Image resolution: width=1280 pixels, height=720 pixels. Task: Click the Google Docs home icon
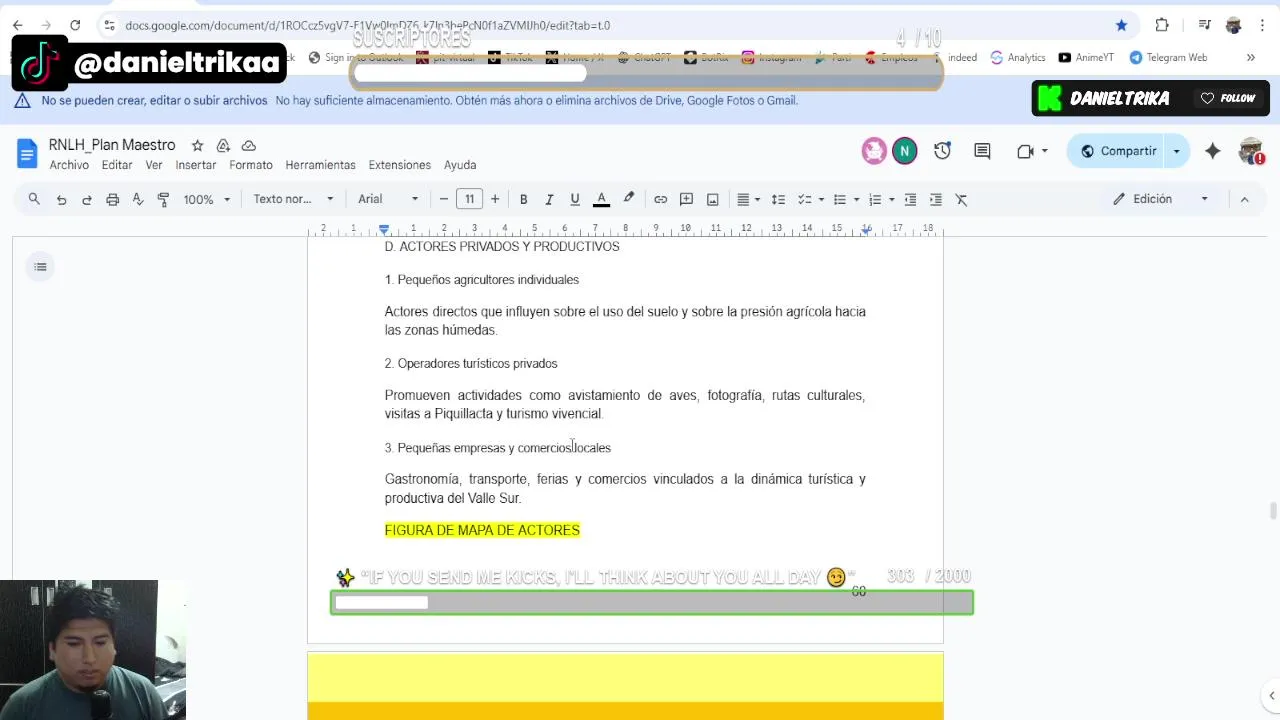coord(27,154)
